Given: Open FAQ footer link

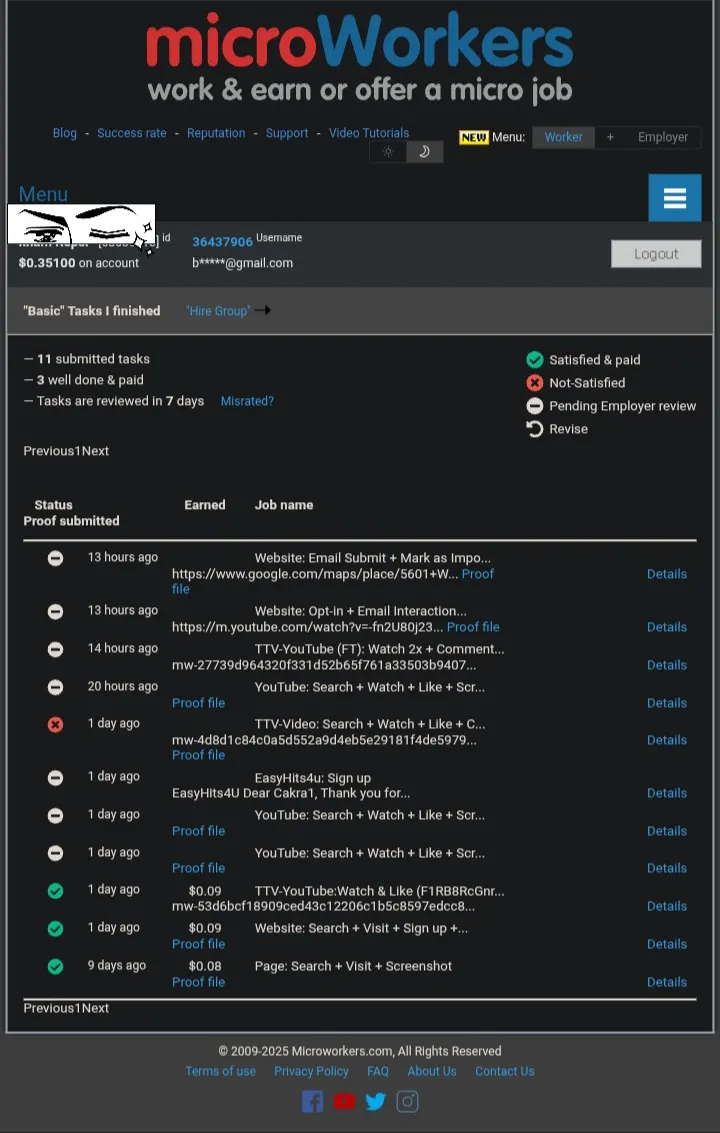Looking at the screenshot, I should tap(377, 1071).
